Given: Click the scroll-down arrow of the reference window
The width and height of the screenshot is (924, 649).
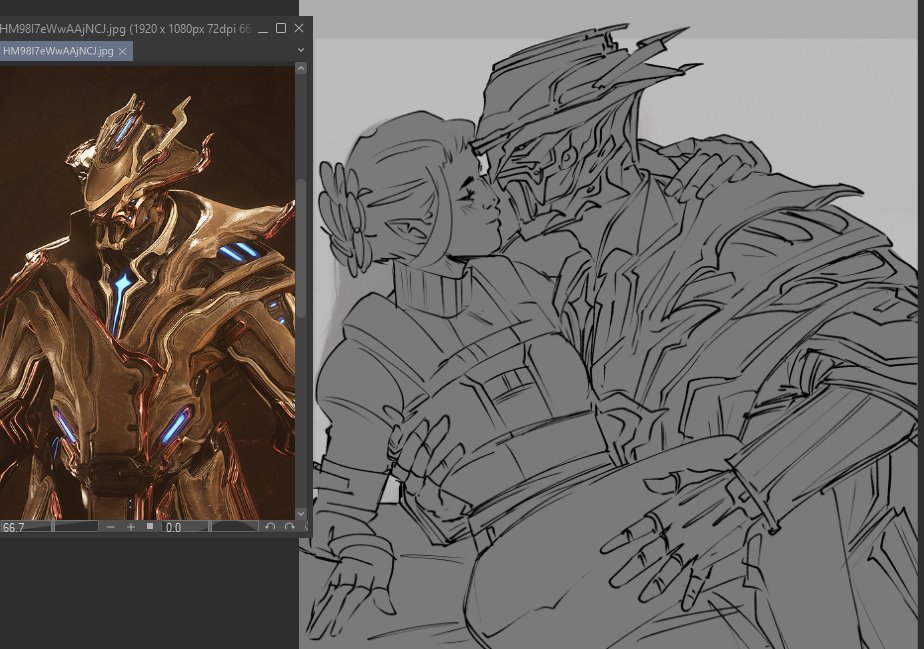Looking at the screenshot, I should pos(301,514).
